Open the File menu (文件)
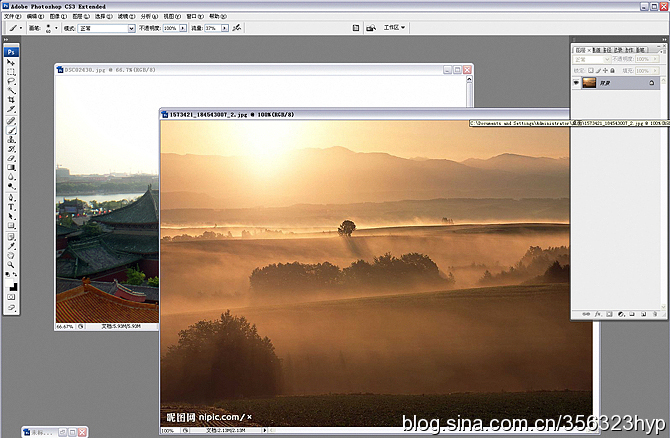 click(10, 17)
